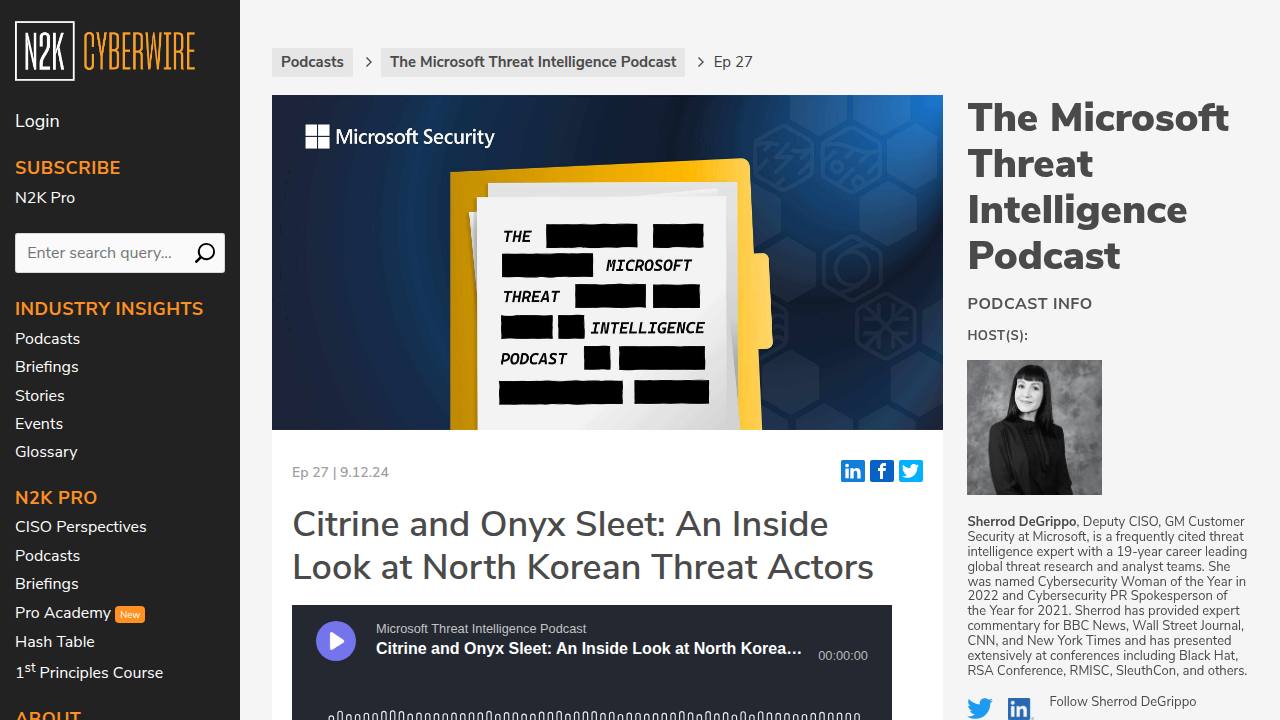Click the audio waveform progress bar
The width and height of the screenshot is (1280, 720).
tap(594, 714)
